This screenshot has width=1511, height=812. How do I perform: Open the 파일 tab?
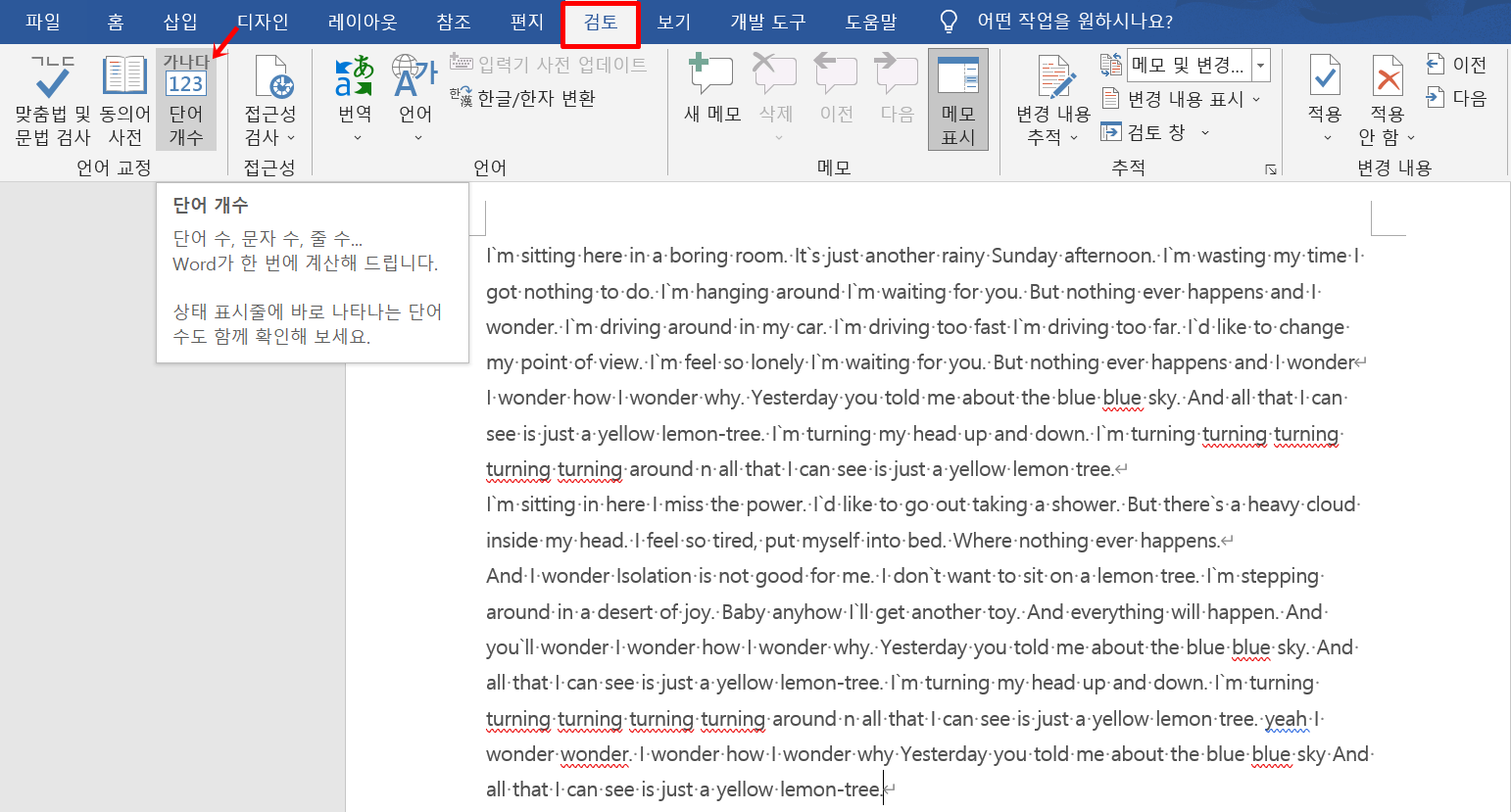pos(43,22)
